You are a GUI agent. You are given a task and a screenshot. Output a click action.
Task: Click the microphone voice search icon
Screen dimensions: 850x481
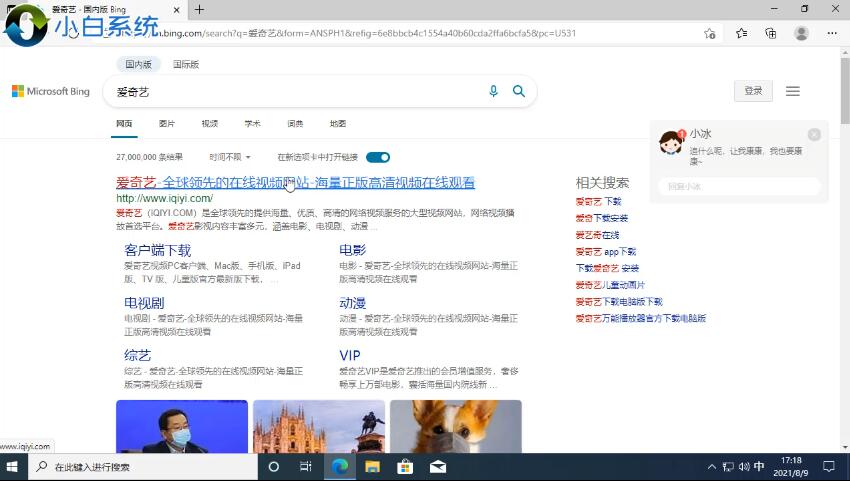point(493,91)
